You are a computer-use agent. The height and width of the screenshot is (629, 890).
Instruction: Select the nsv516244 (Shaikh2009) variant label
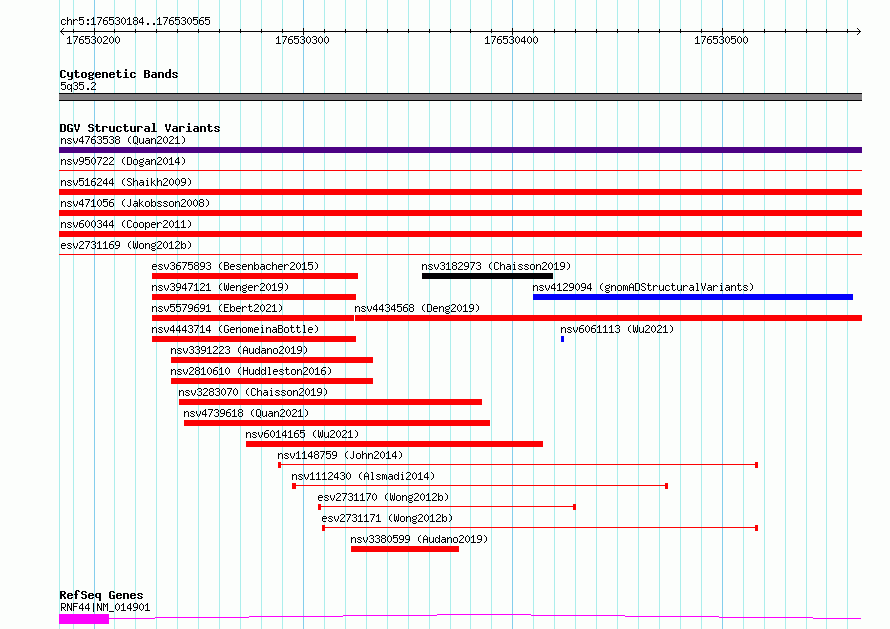tap(126, 182)
